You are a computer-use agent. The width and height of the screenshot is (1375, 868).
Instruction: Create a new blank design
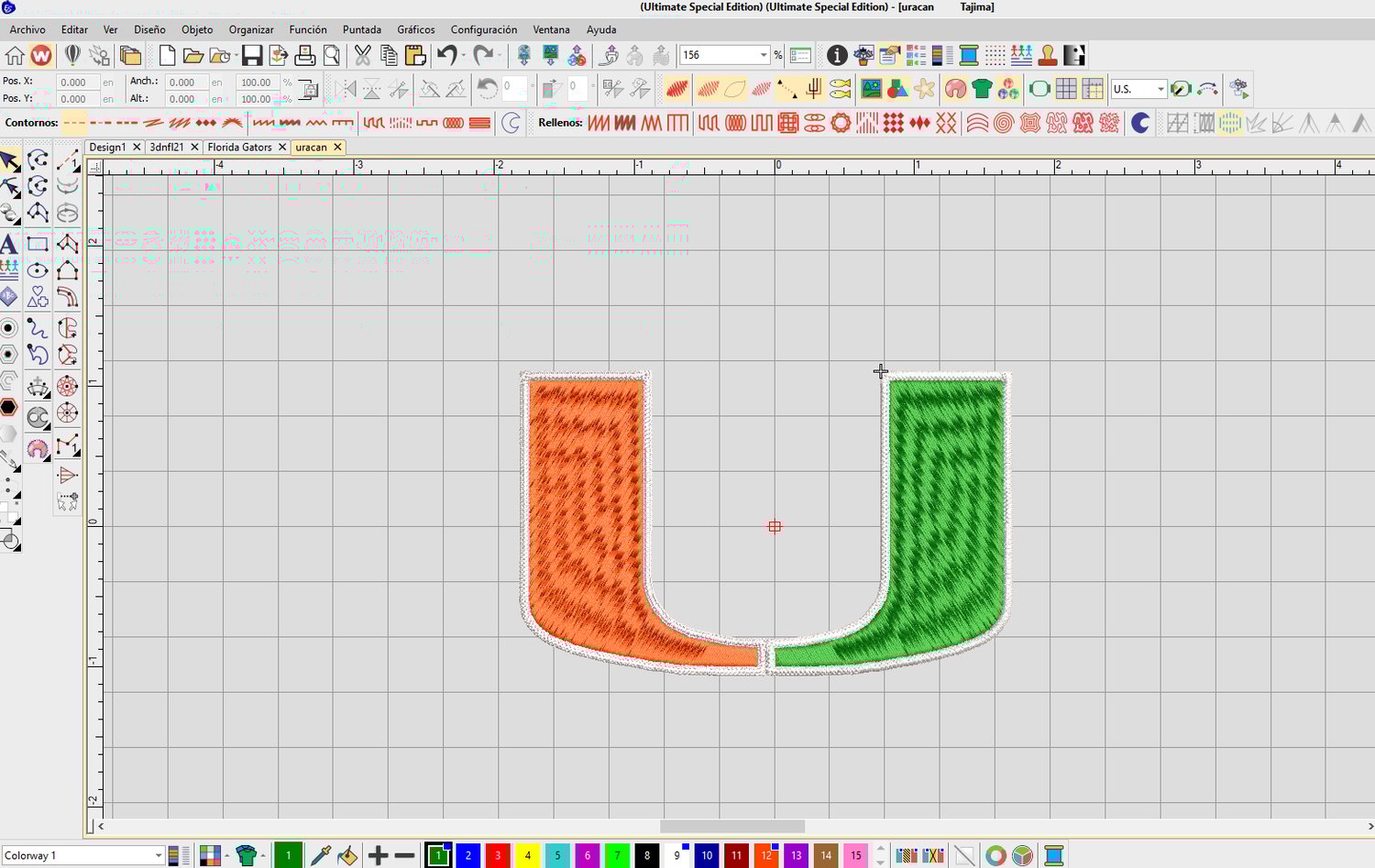coord(167,56)
